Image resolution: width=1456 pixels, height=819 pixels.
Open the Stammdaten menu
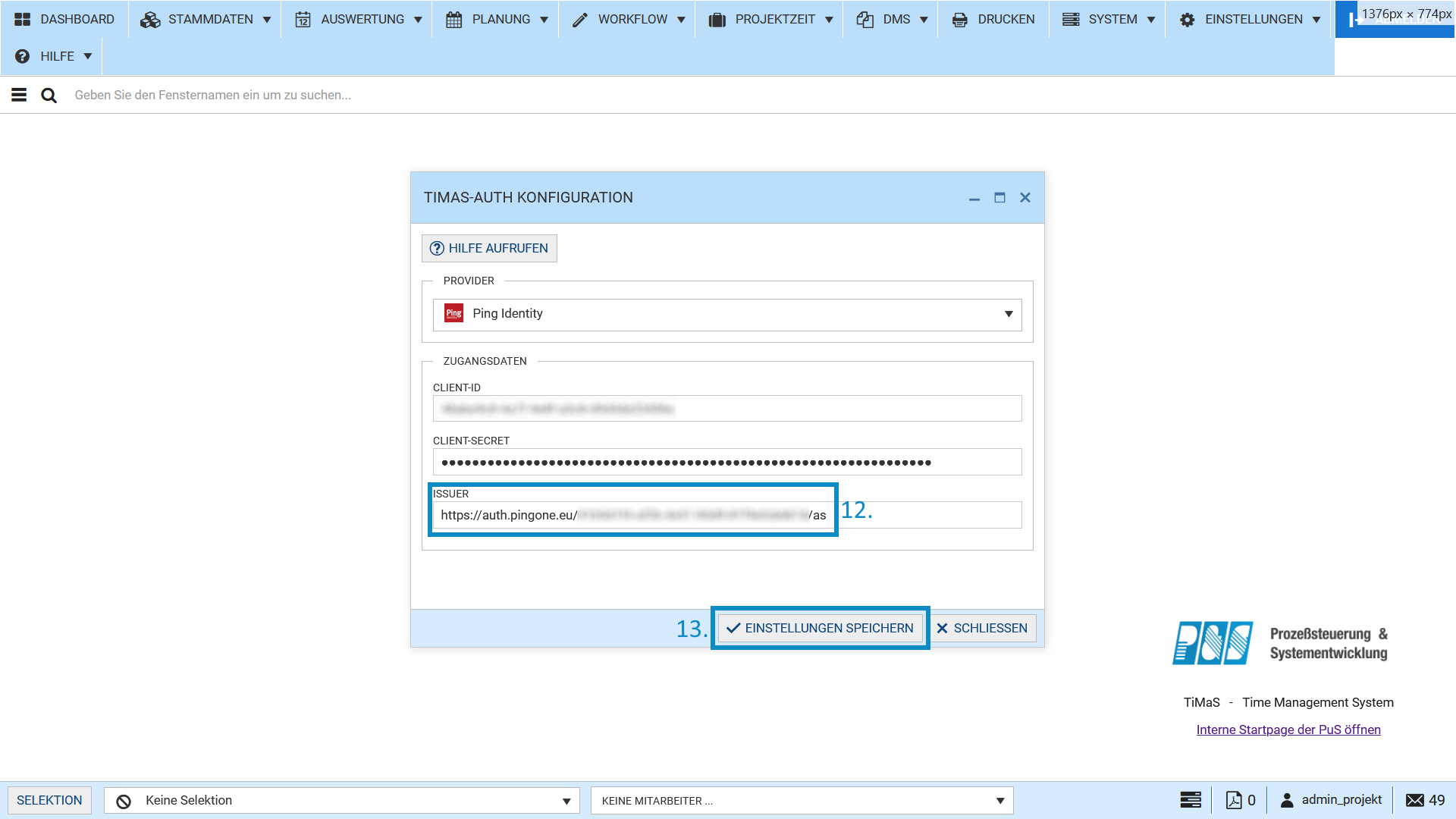205,19
